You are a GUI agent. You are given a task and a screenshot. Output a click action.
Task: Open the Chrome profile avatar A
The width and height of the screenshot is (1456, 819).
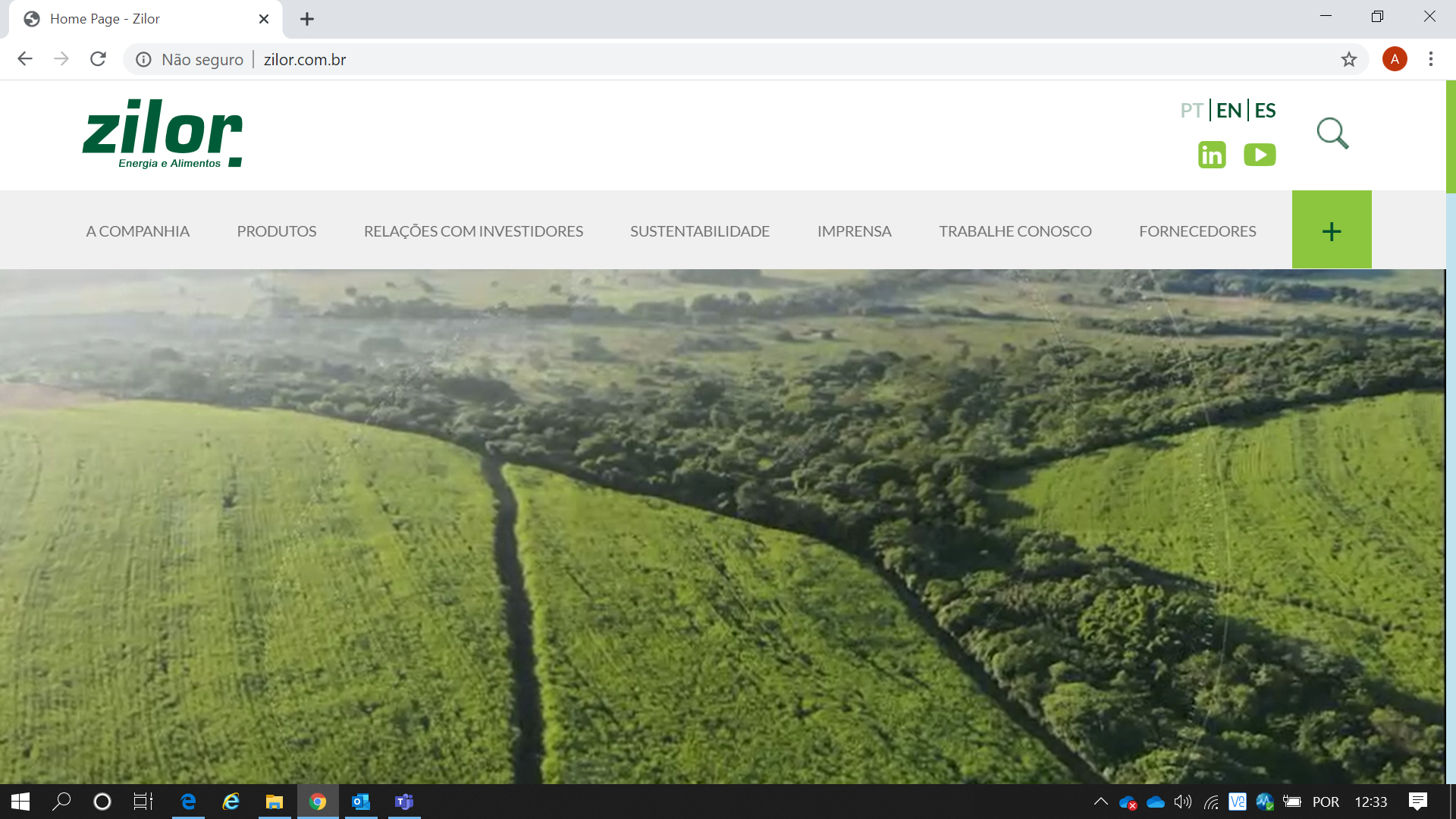click(x=1395, y=59)
